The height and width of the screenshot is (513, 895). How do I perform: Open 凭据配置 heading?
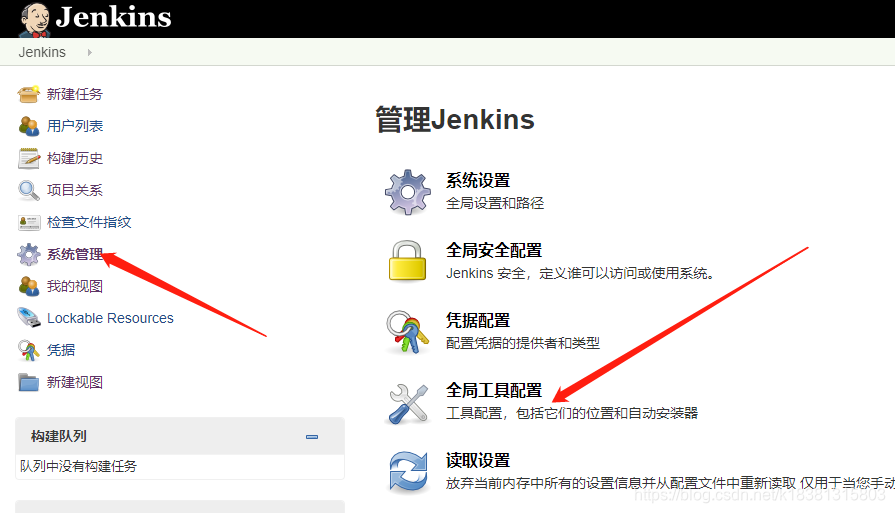tap(478, 321)
